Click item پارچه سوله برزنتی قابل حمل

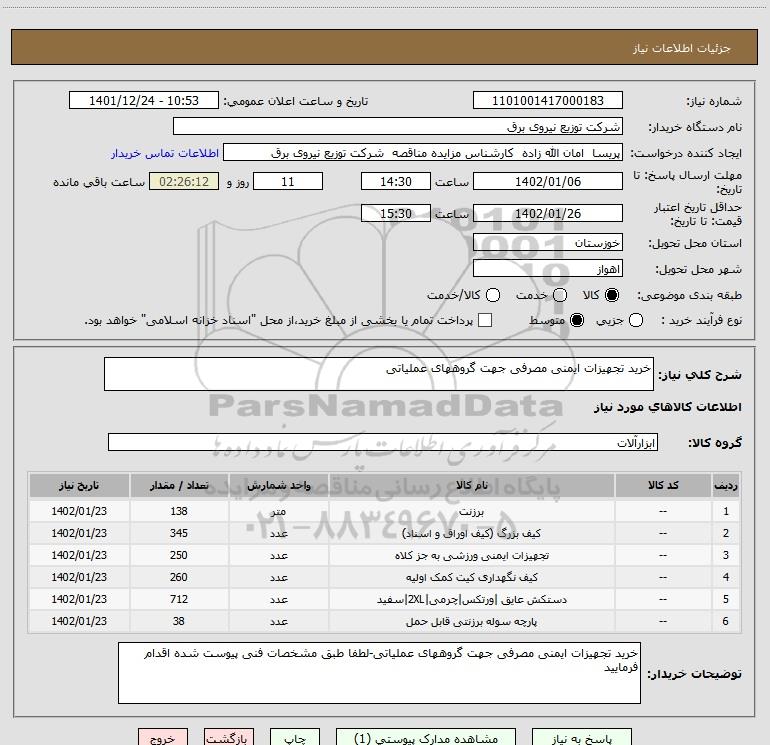pyautogui.click(x=471, y=622)
